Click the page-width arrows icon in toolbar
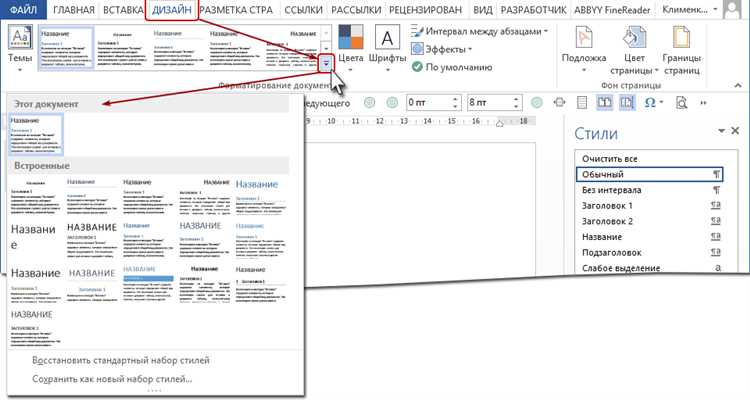This screenshot has height=400, width=750. click(559, 102)
